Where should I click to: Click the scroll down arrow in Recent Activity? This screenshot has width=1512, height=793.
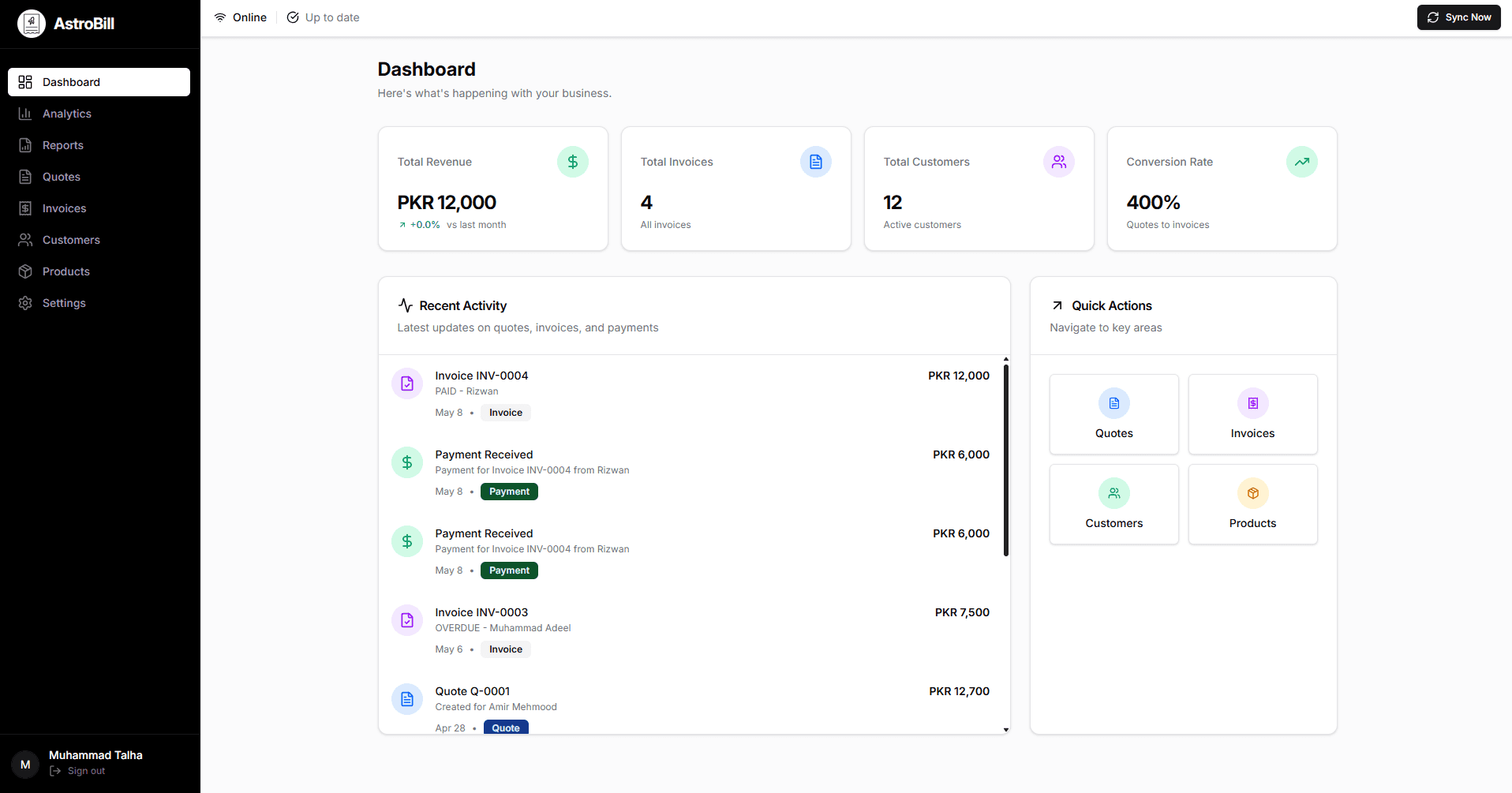[x=1006, y=730]
